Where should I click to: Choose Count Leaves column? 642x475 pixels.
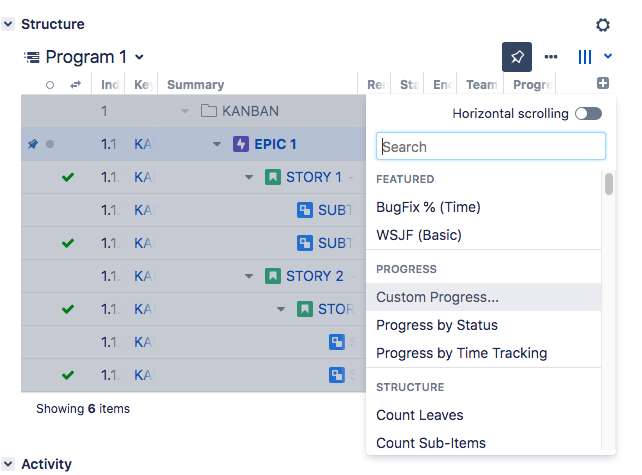coord(419,415)
